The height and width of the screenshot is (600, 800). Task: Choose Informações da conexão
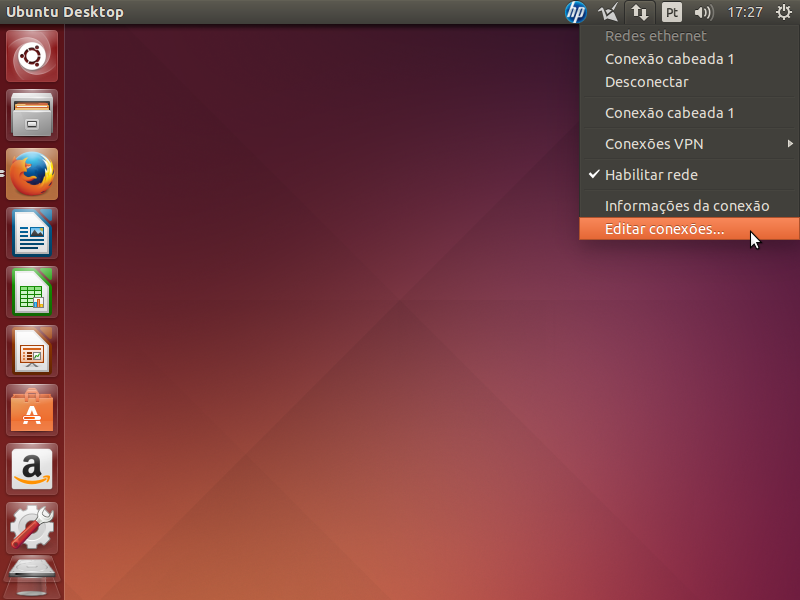pos(687,206)
